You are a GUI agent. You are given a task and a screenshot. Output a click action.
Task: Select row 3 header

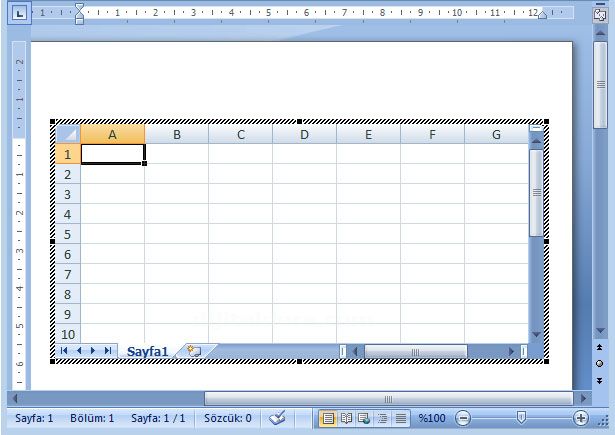pos(68,194)
